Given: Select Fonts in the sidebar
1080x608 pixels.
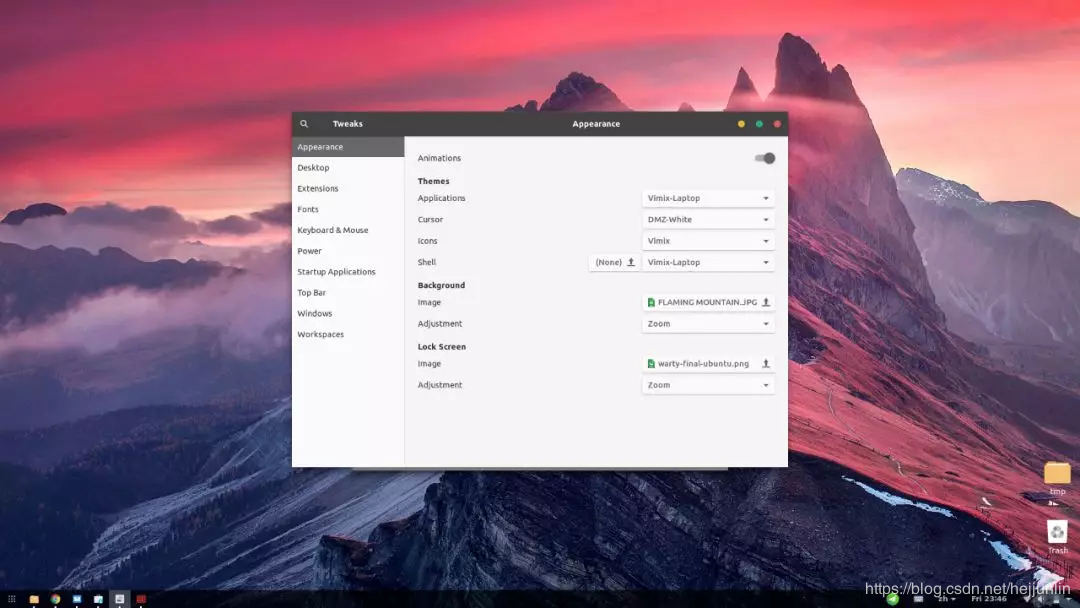Looking at the screenshot, I should click(x=348, y=209).
